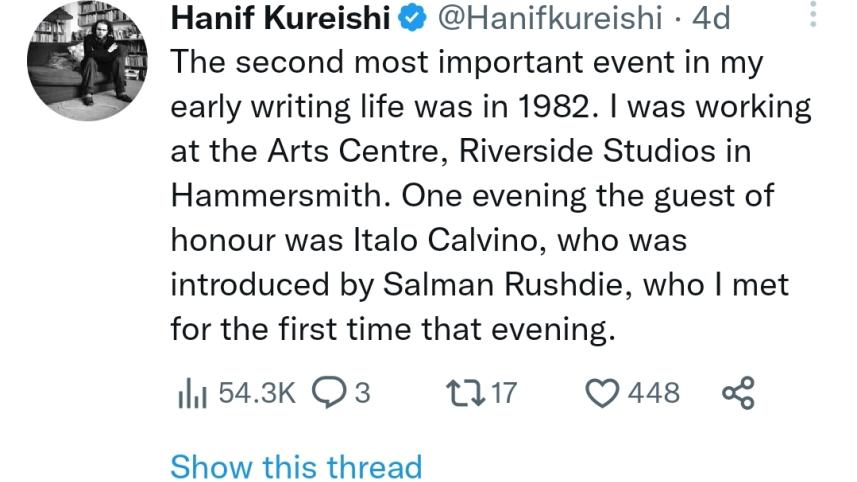
Task: Click the 448 likes count
Action: tap(653, 393)
